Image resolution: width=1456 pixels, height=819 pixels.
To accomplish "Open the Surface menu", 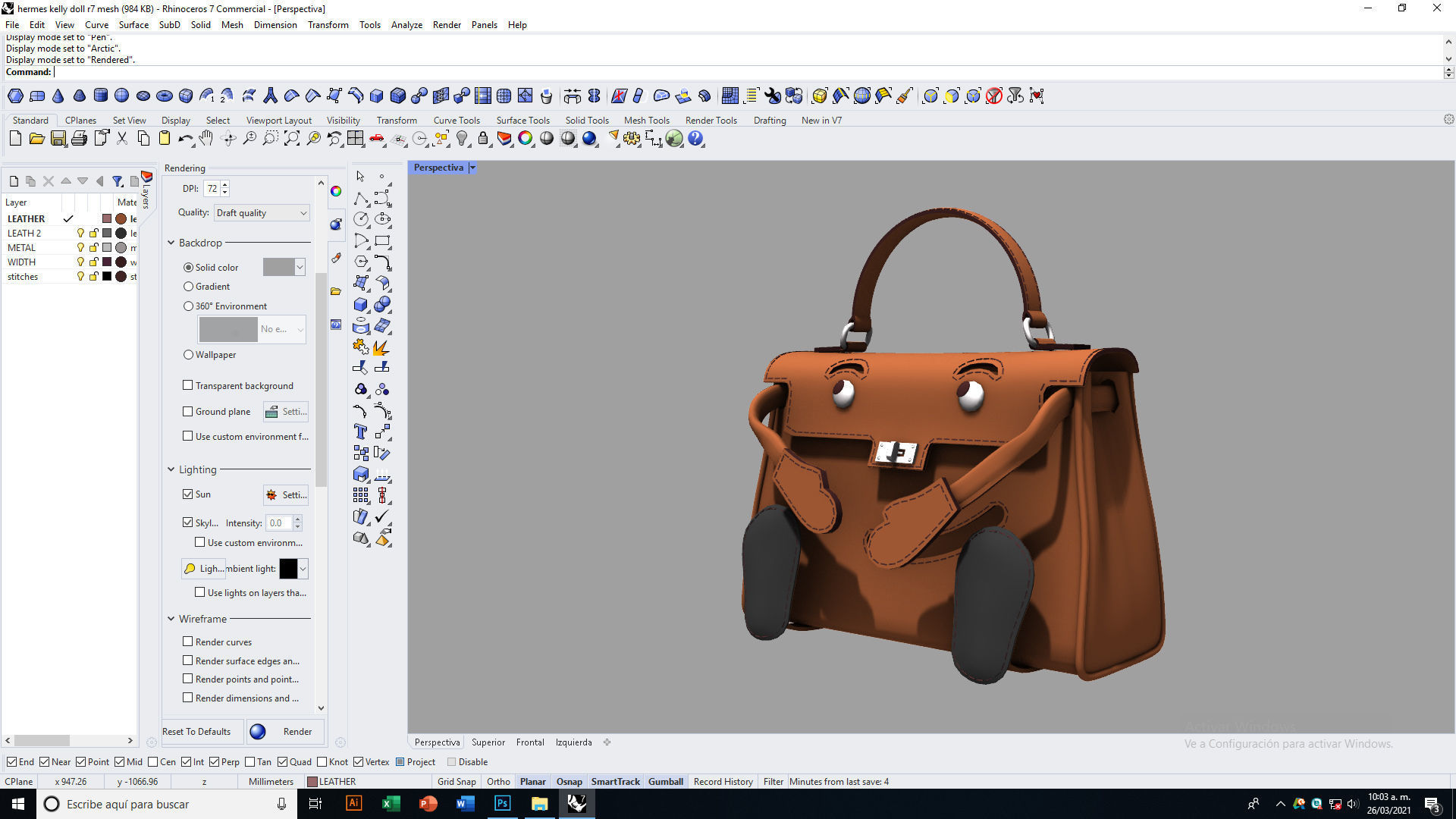I will (x=133, y=25).
